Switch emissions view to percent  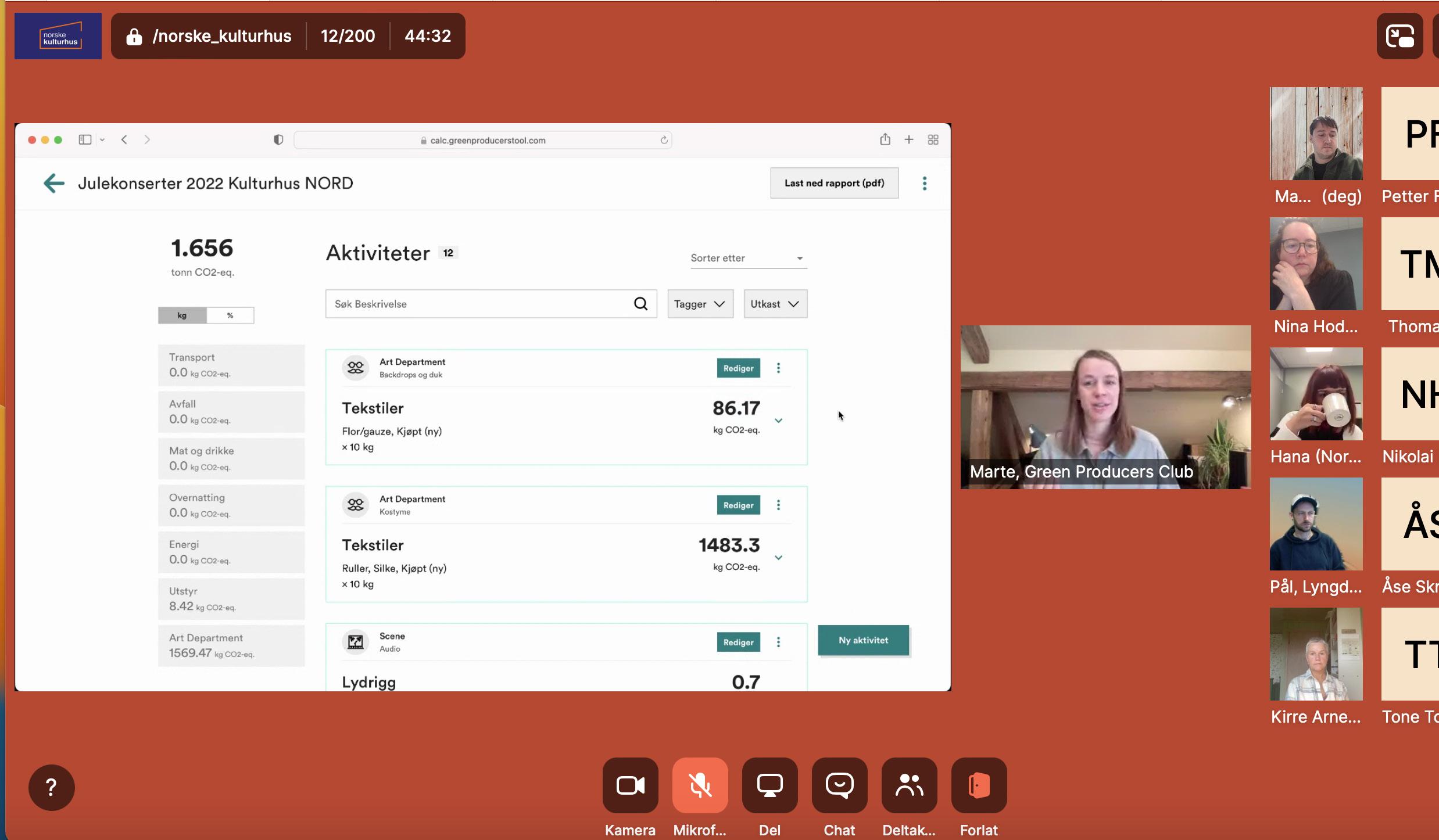click(x=230, y=315)
